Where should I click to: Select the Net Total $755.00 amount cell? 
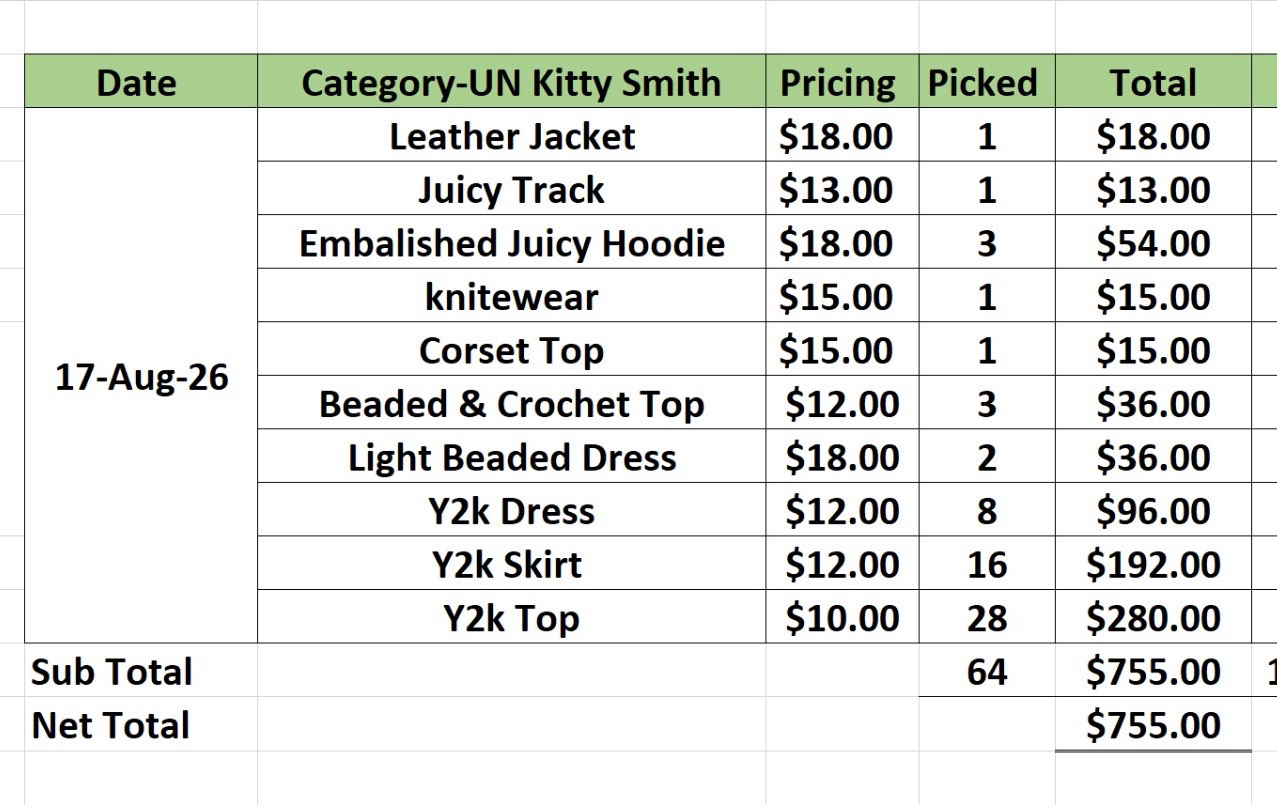point(1153,724)
